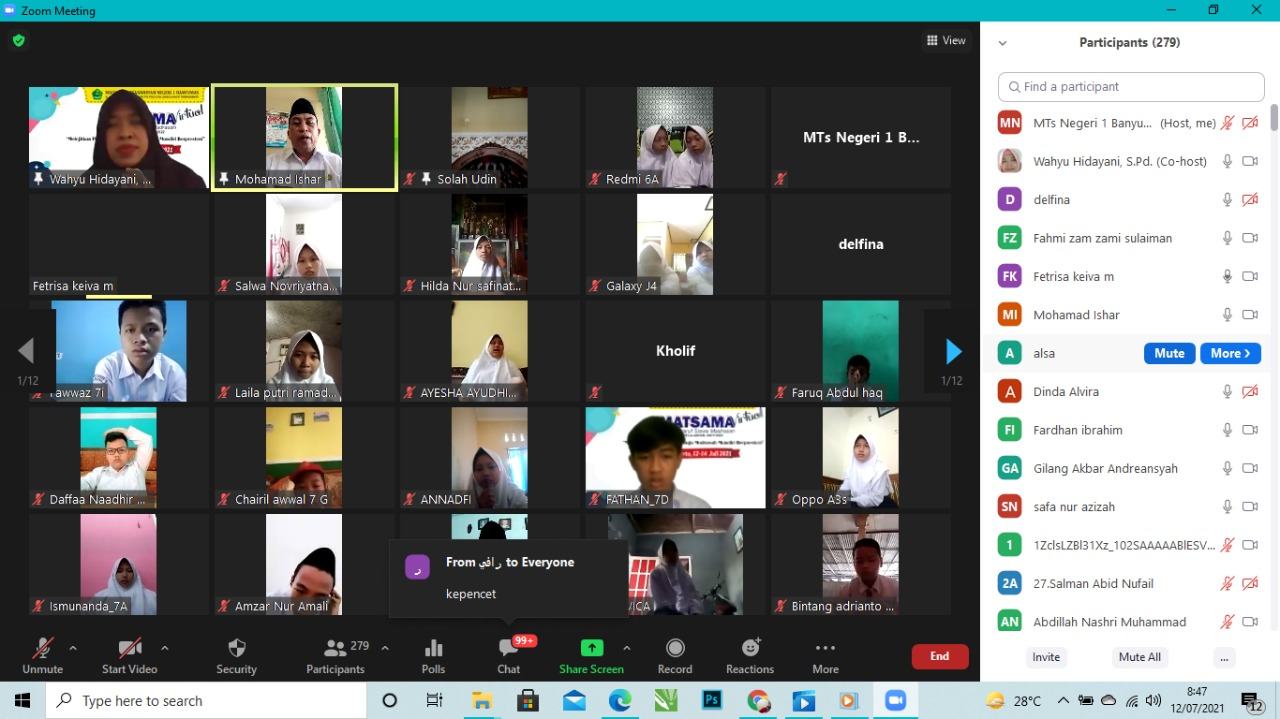Collapse Participants panel header chevron

(1002, 43)
